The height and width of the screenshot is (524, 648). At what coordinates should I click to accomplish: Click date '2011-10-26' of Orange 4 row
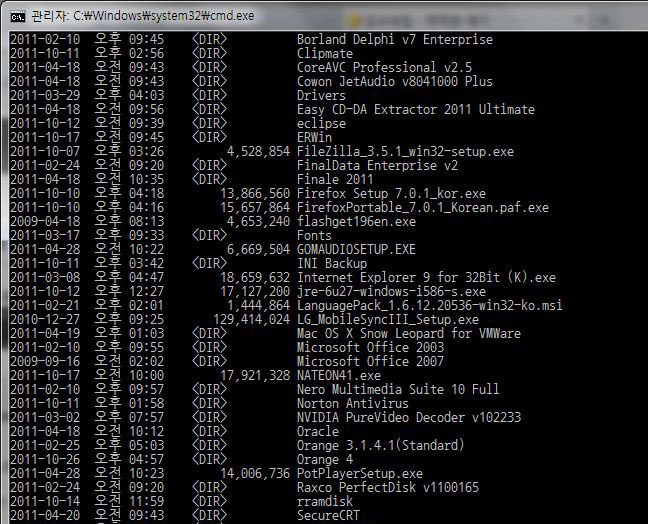pyautogui.click(x=45, y=460)
